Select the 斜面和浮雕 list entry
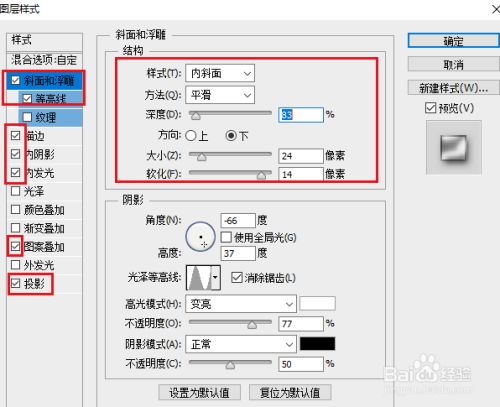 pyautogui.click(x=49, y=80)
